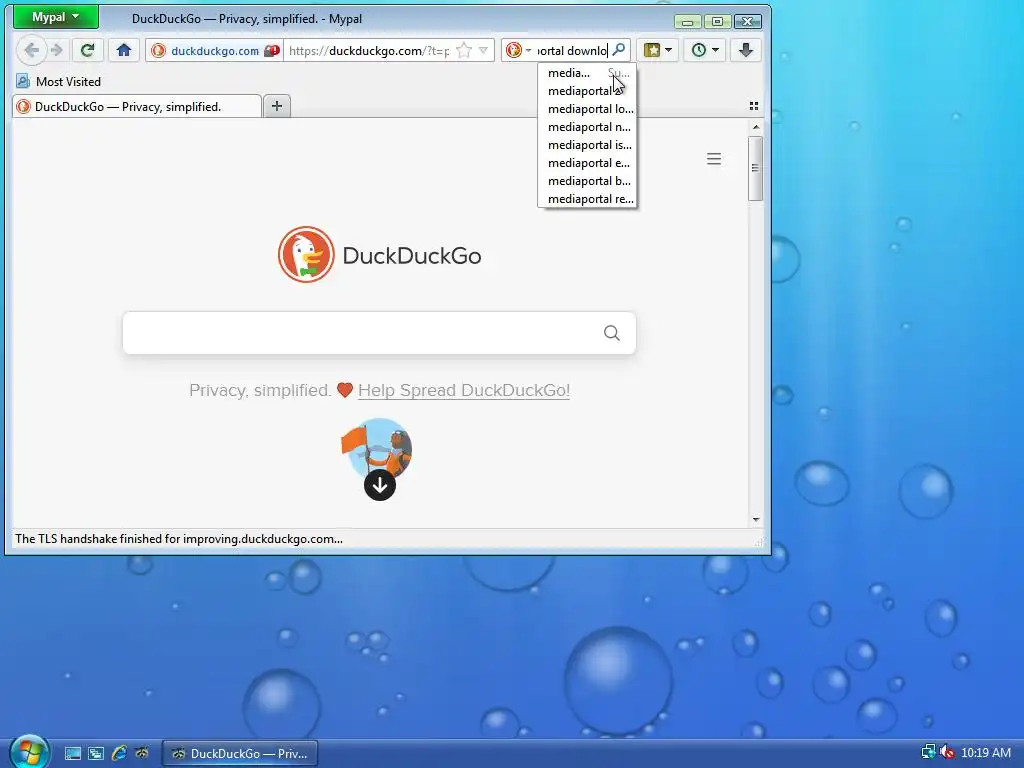Choose the 'media...' search suggestion
1024x768 pixels.
587,73
